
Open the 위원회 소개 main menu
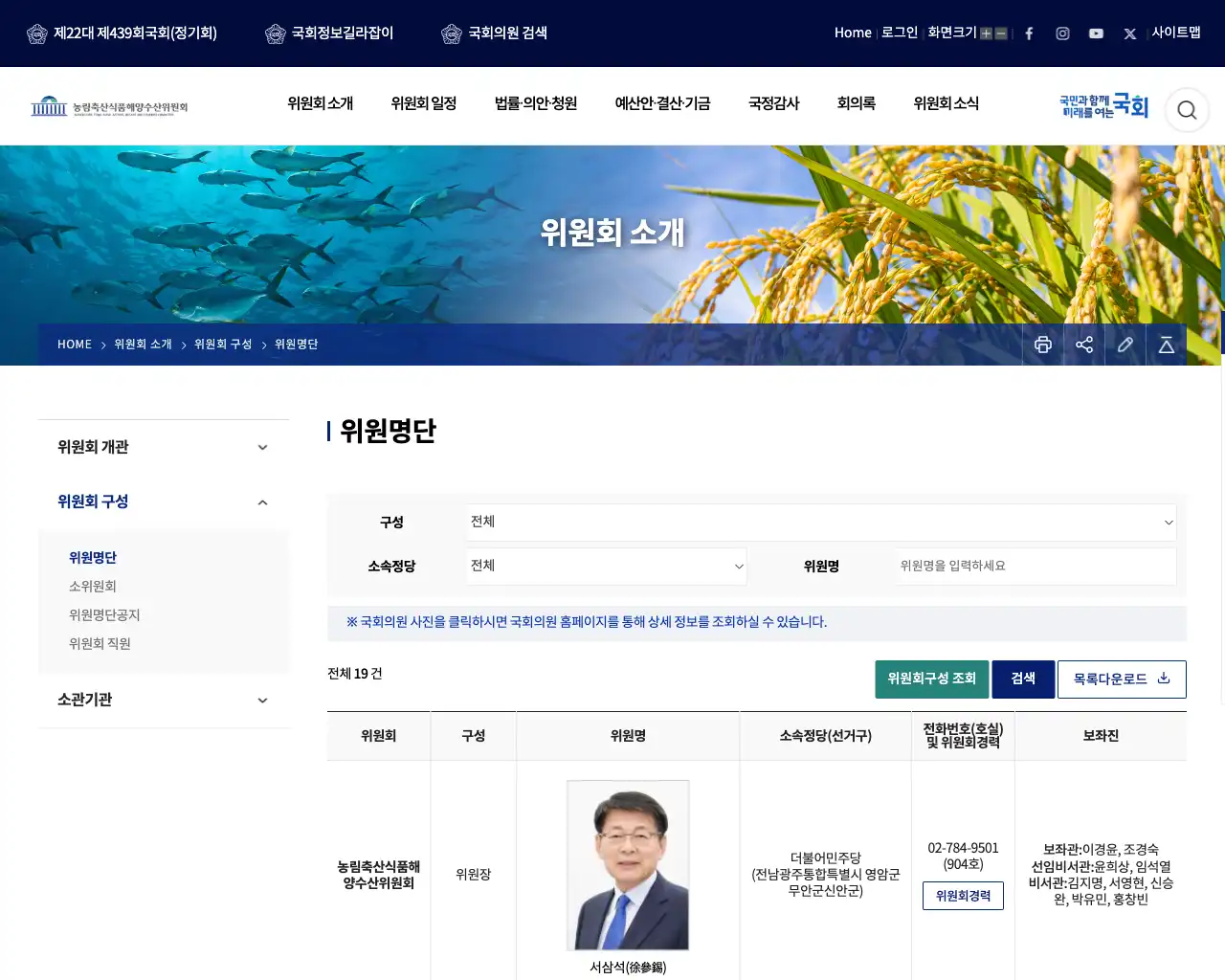[x=321, y=103]
